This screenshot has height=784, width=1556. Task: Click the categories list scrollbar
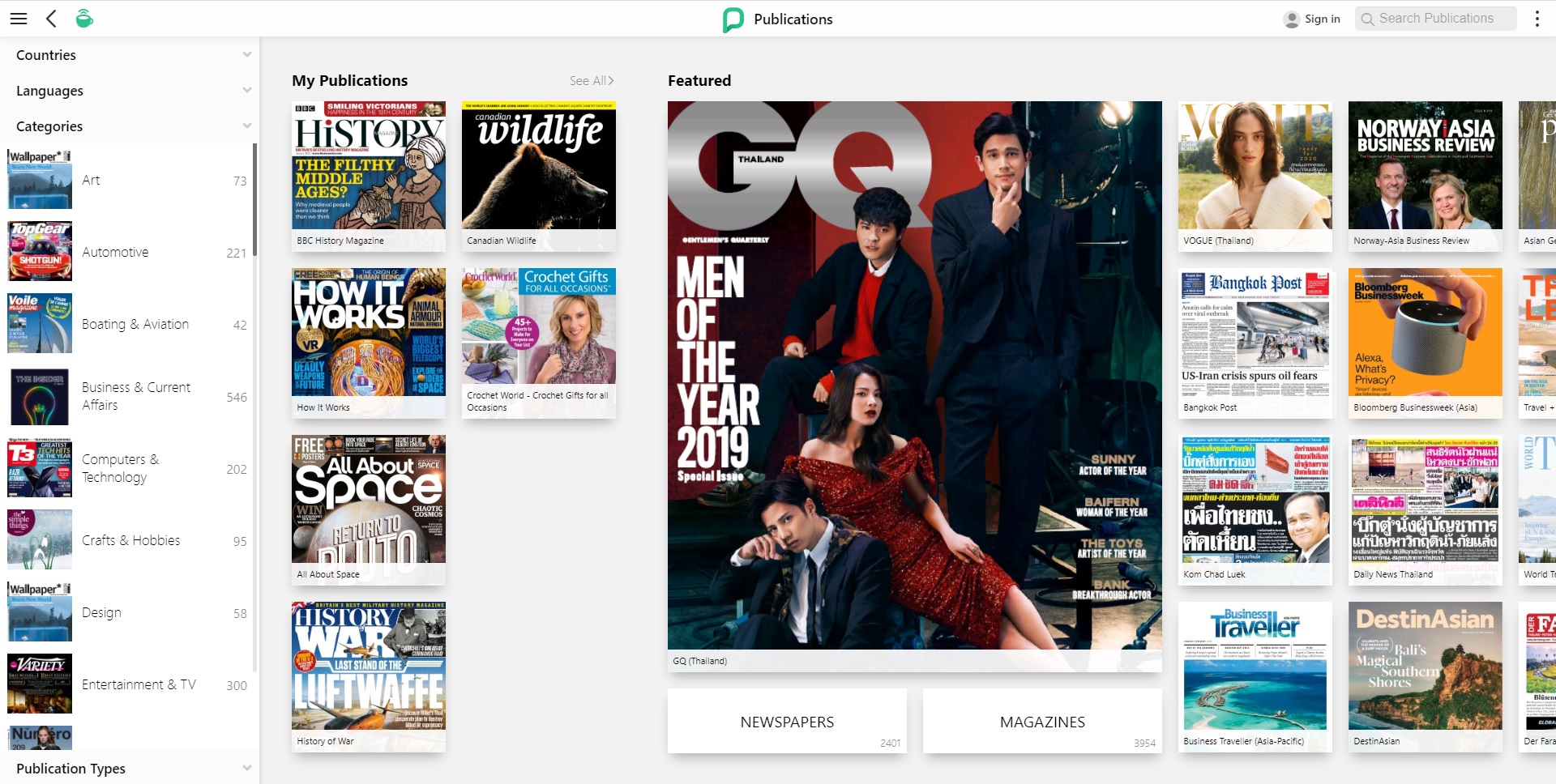tap(255, 200)
